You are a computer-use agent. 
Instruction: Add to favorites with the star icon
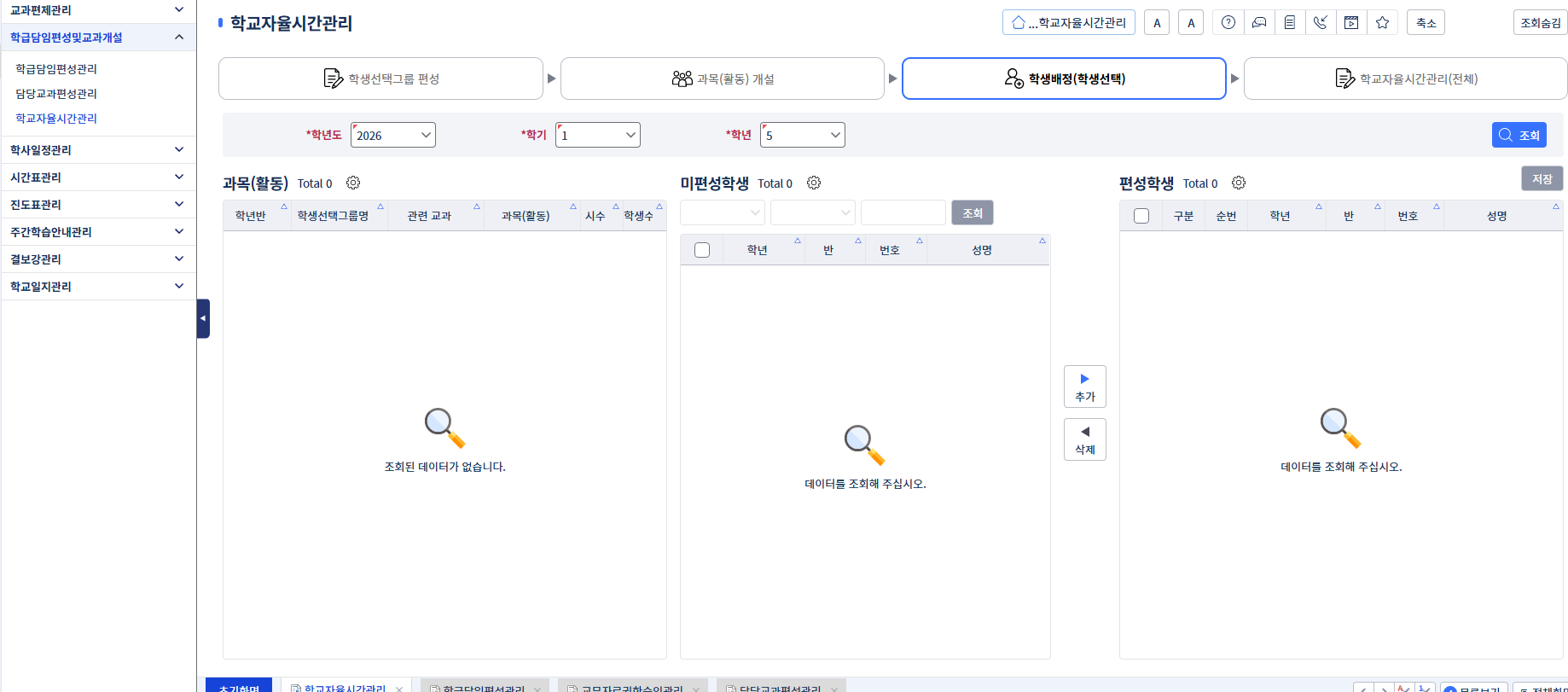coord(1383,23)
